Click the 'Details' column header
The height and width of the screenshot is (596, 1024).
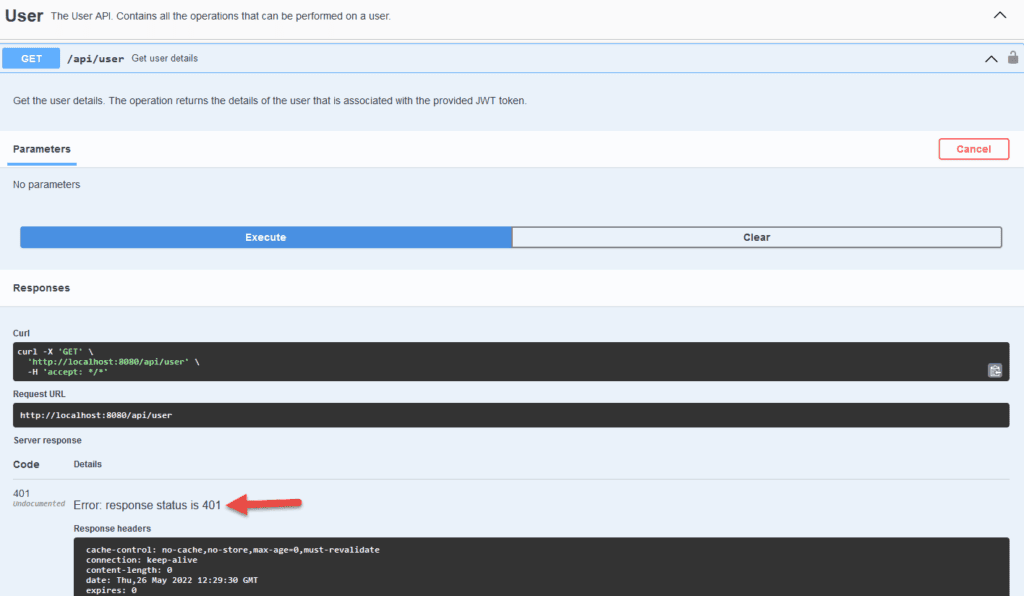tap(88, 464)
